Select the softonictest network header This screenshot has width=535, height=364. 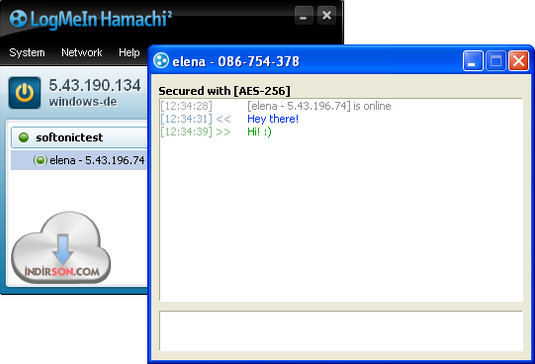click(79, 137)
